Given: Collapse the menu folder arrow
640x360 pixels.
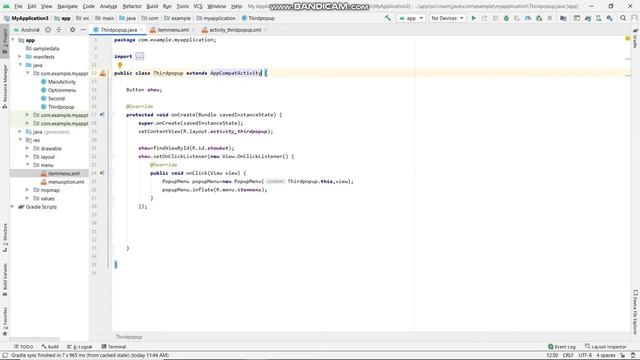Looking at the screenshot, I should click(x=28, y=165).
